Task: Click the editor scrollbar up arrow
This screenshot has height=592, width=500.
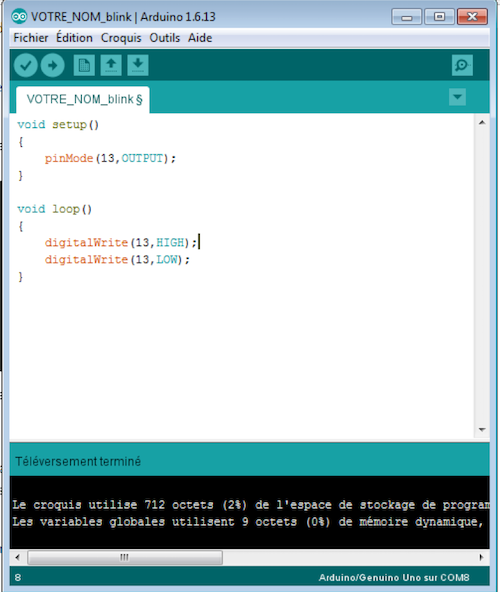Action: (482, 123)
